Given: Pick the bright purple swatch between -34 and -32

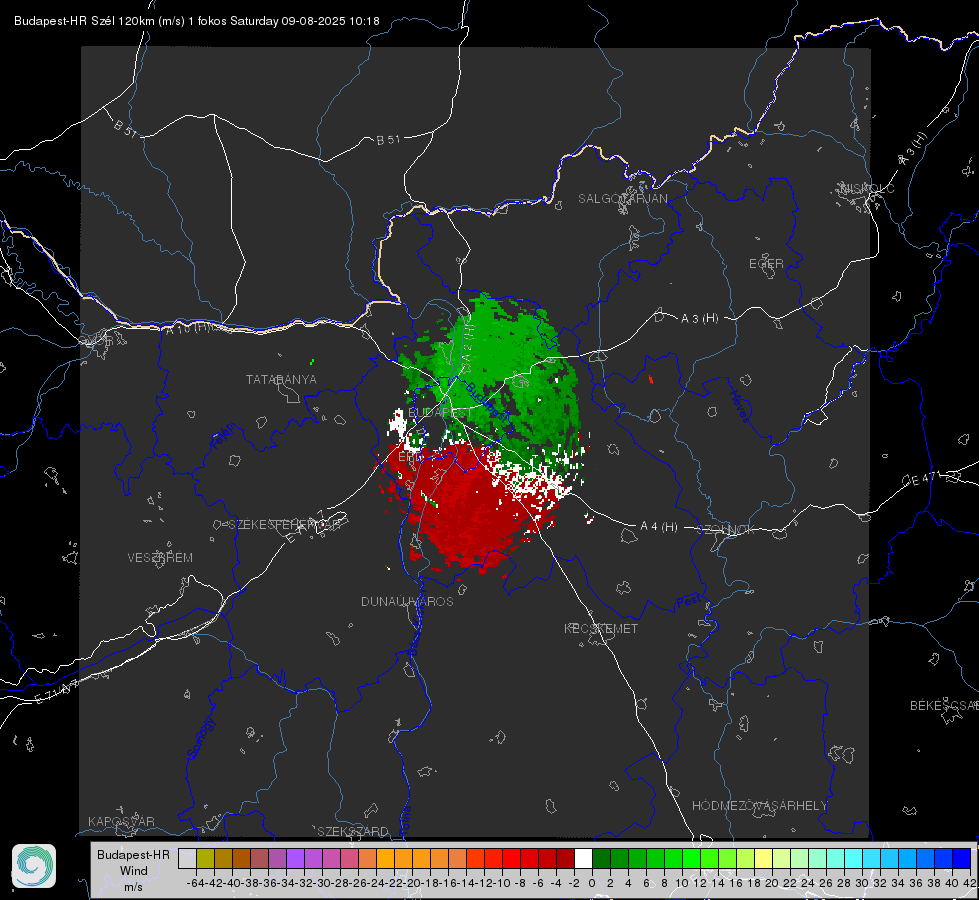Looking at the screenshot, I should (295, 858).
